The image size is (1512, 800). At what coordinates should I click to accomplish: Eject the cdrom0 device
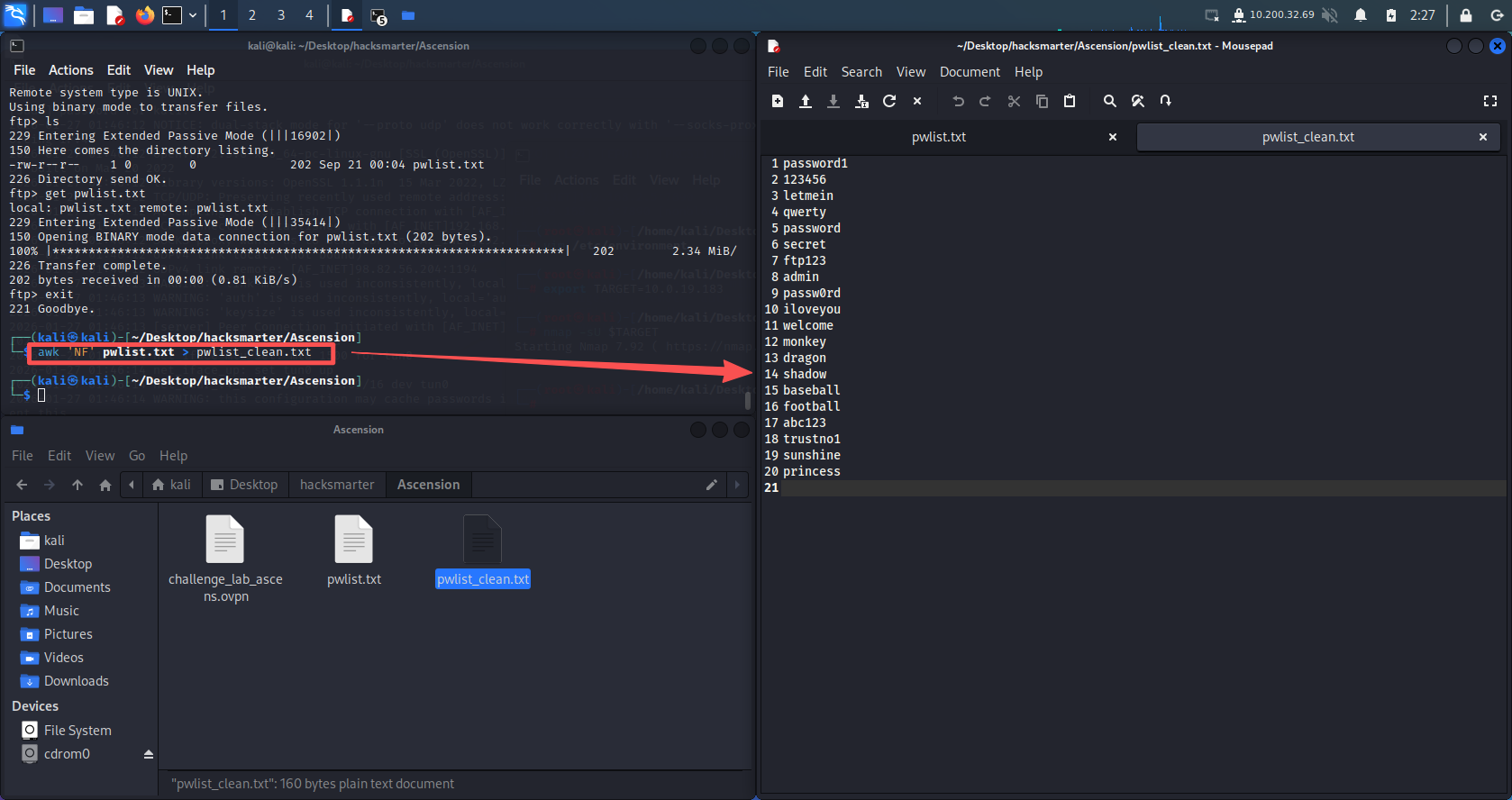pos(149,754)
